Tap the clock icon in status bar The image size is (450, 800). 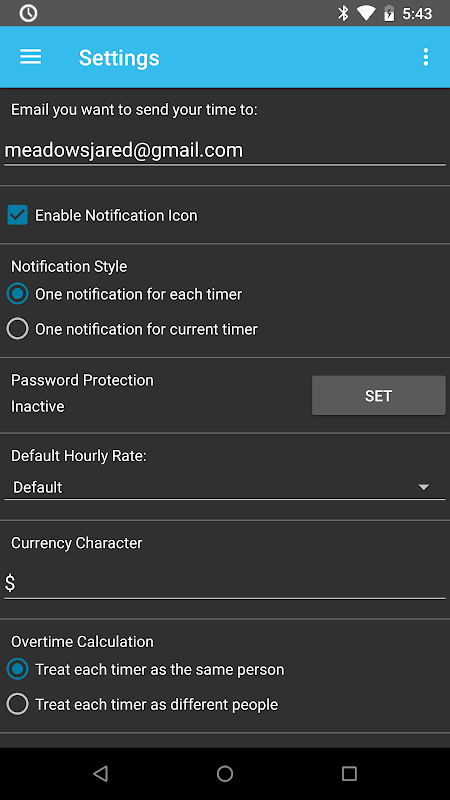point(28,13)
